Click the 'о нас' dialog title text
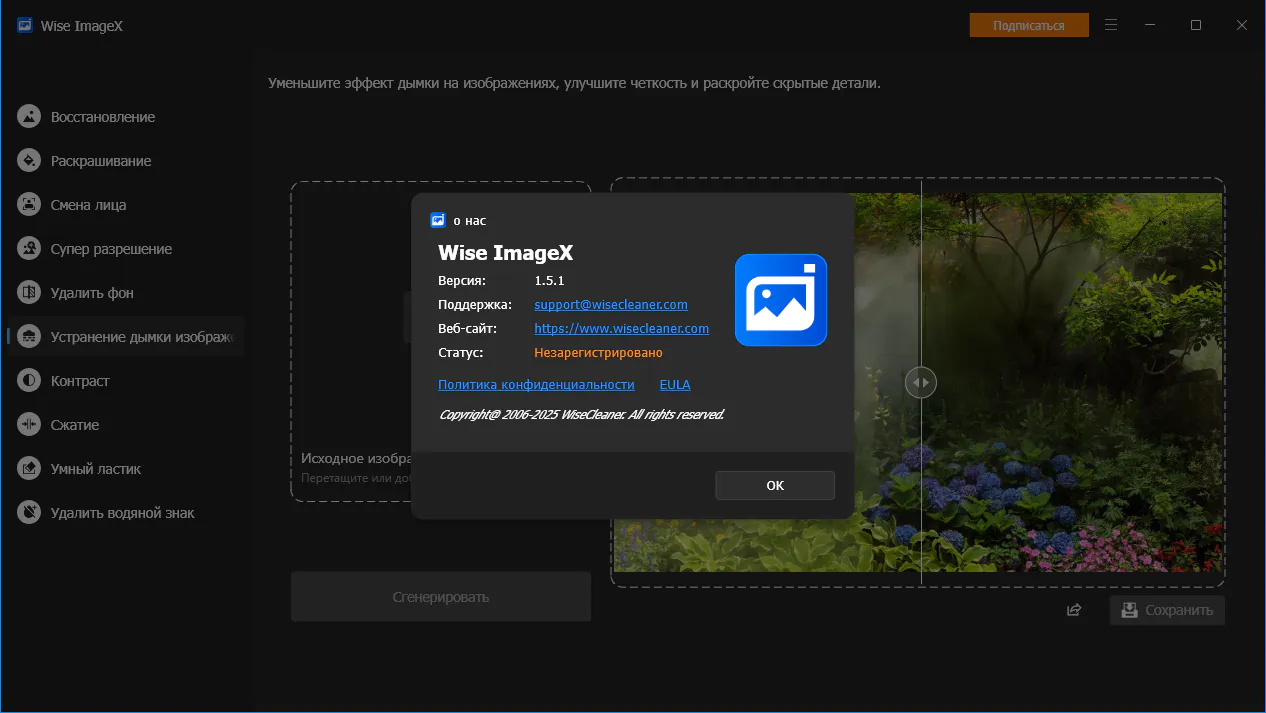 (470, 220)
